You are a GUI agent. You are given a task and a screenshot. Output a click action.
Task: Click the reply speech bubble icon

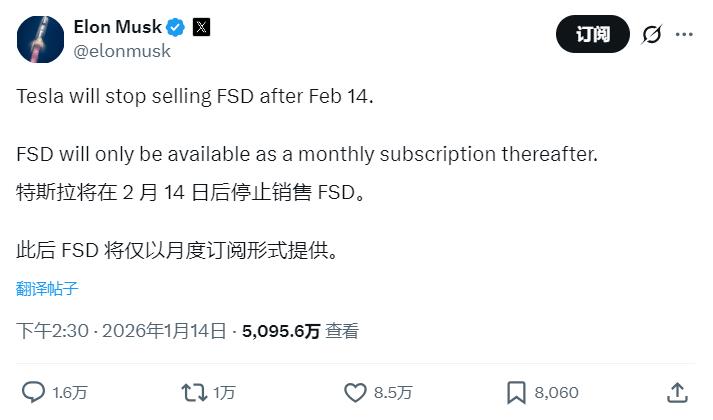pos(33,392)
